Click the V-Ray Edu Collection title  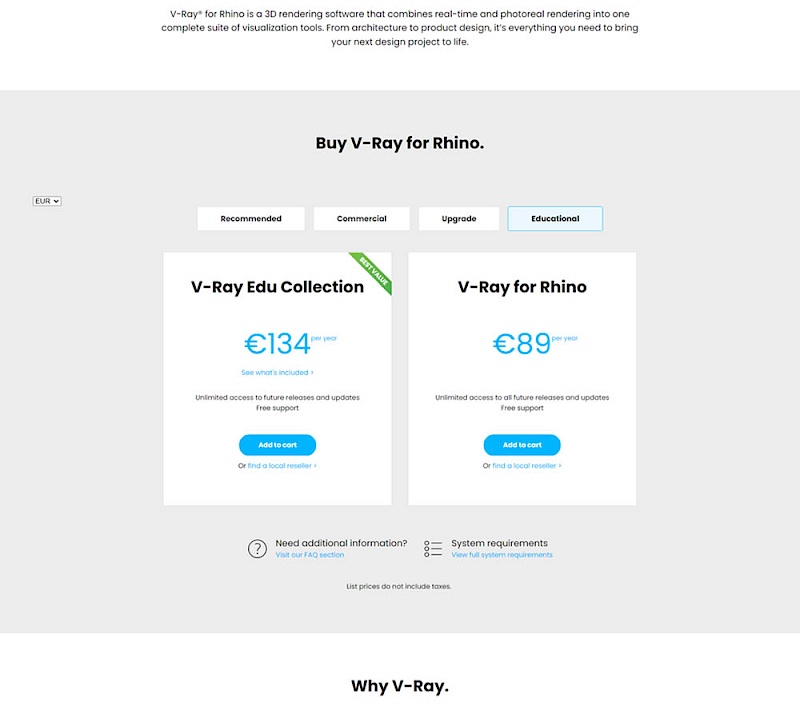[278, 287]
